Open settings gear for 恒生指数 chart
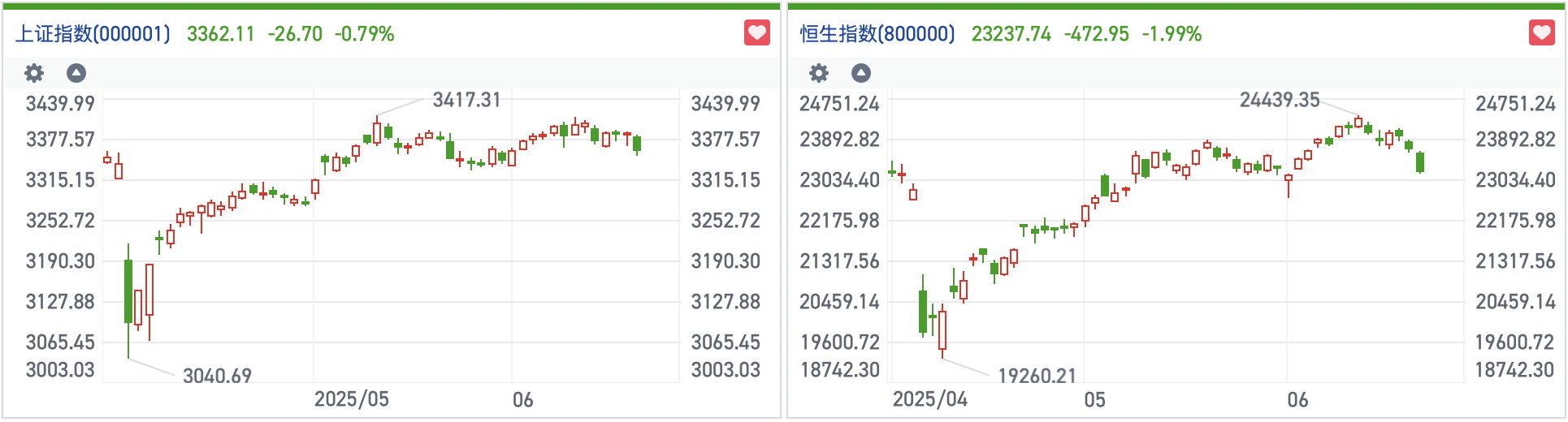This screenshot has width=1568, height=422. tap(819, 73)
